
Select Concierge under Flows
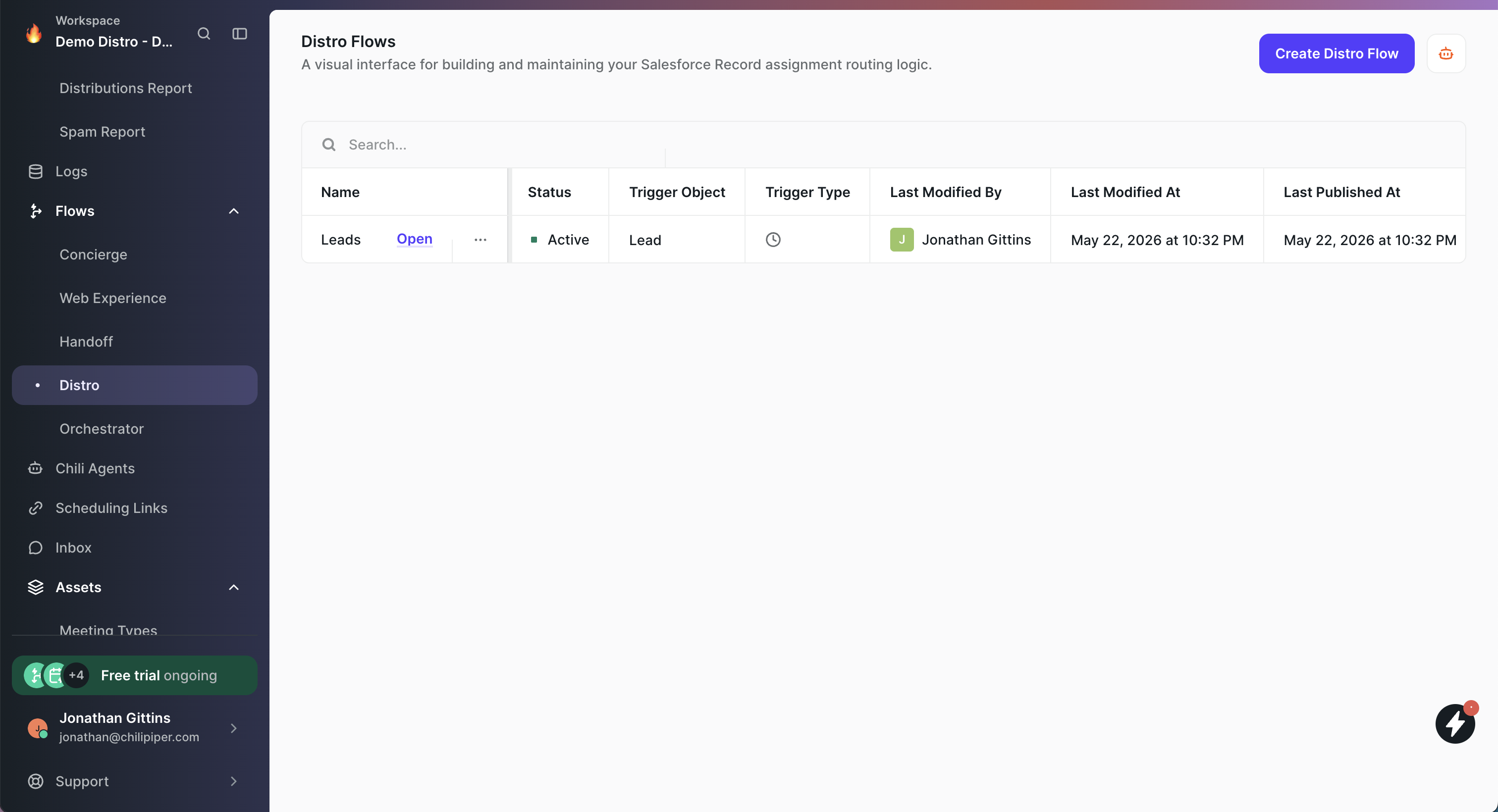coord(93,254)
